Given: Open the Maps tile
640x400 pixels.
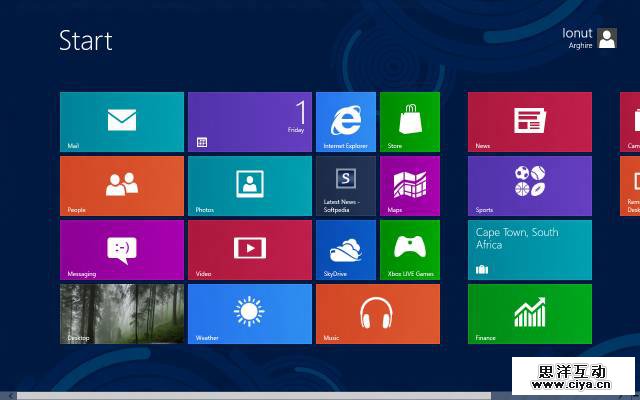Looking at the screenshot, I should click(x=409, y=186).
